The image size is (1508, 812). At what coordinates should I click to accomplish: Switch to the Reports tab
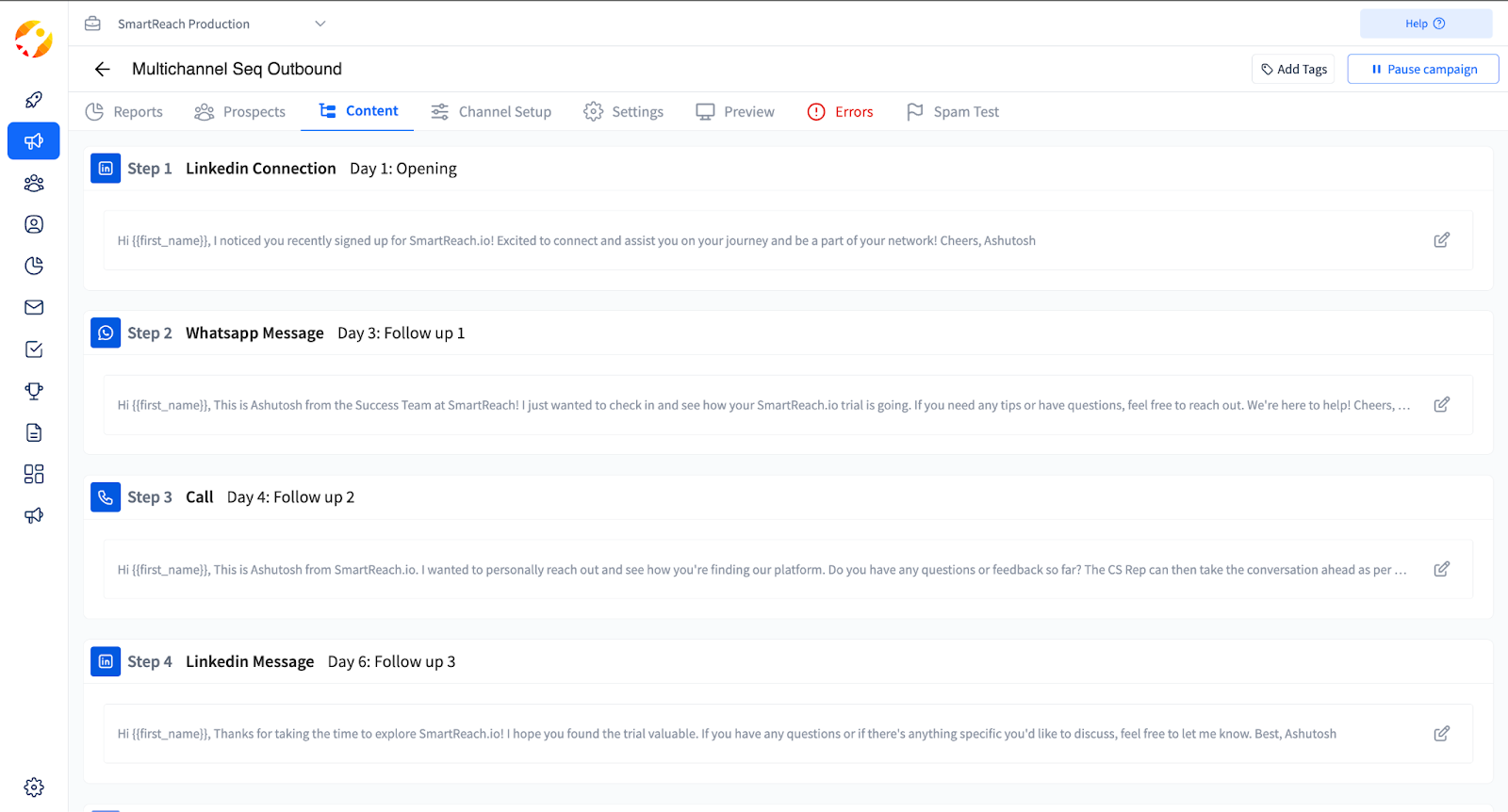(124, 111)
